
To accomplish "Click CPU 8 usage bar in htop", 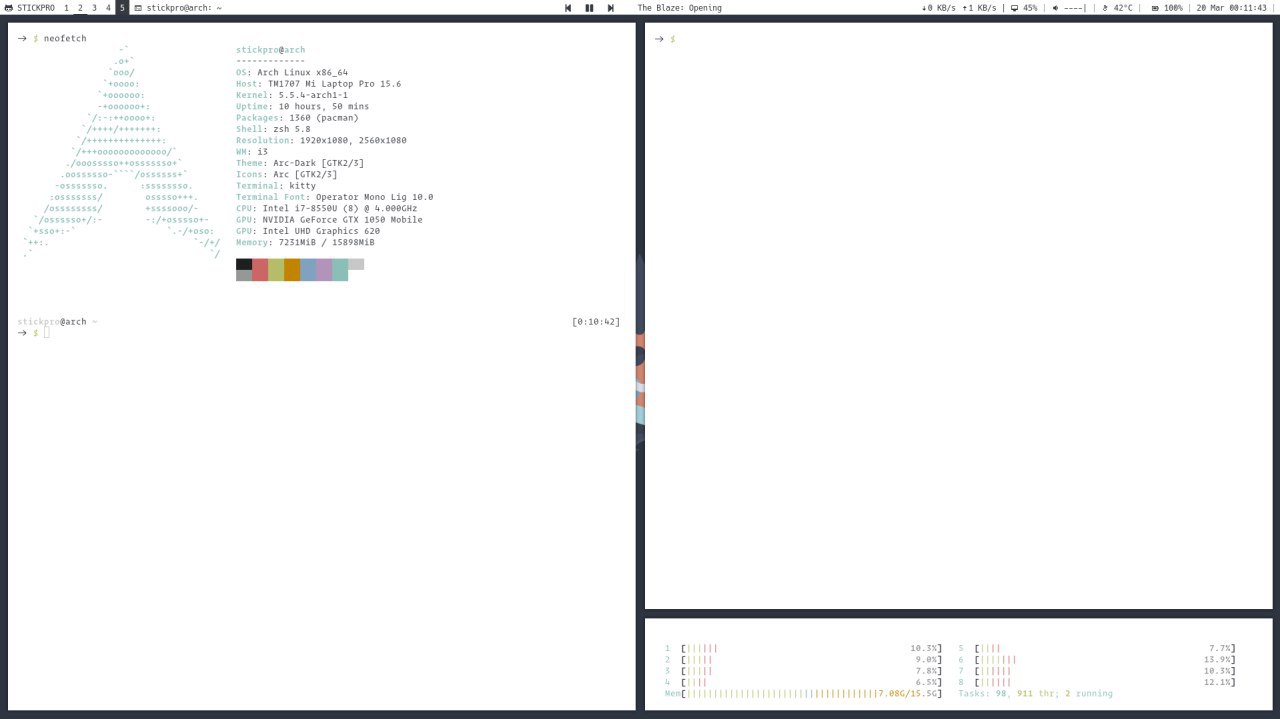I will 1105,682.
